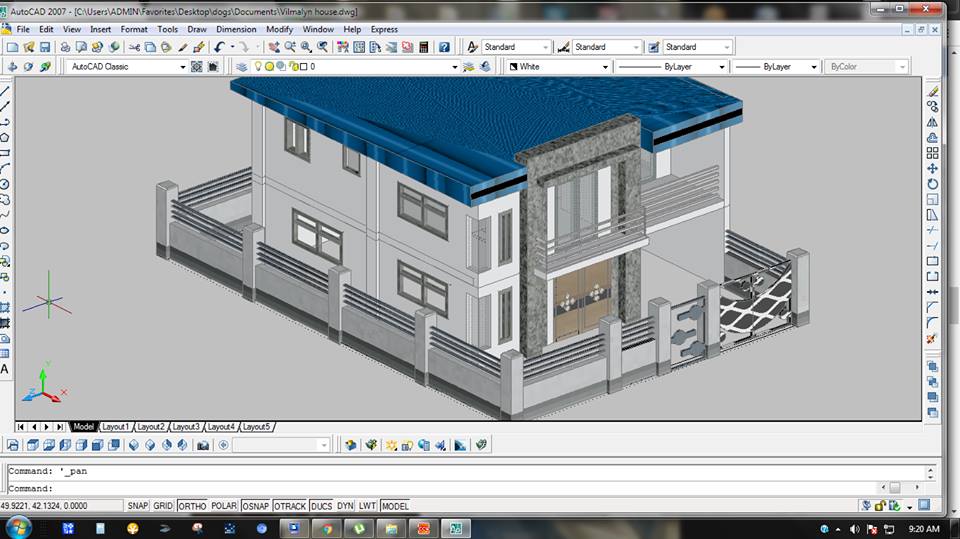
Task: Enable GRID display in status bar
Action: point(163,506)
